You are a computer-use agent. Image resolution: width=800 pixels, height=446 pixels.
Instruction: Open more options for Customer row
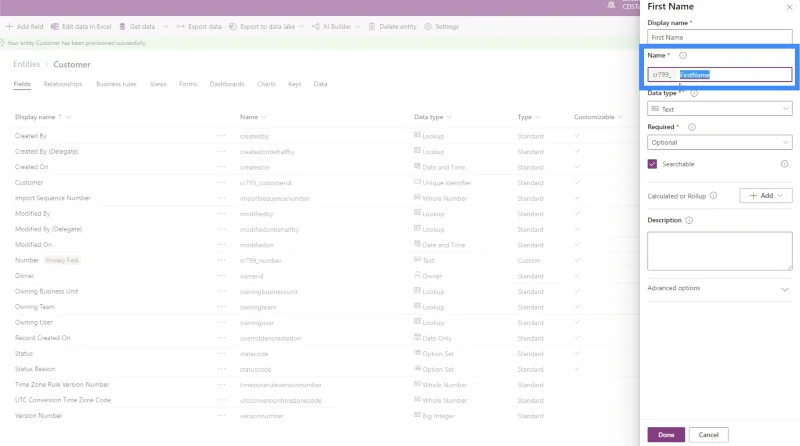(x=221, y=182)
